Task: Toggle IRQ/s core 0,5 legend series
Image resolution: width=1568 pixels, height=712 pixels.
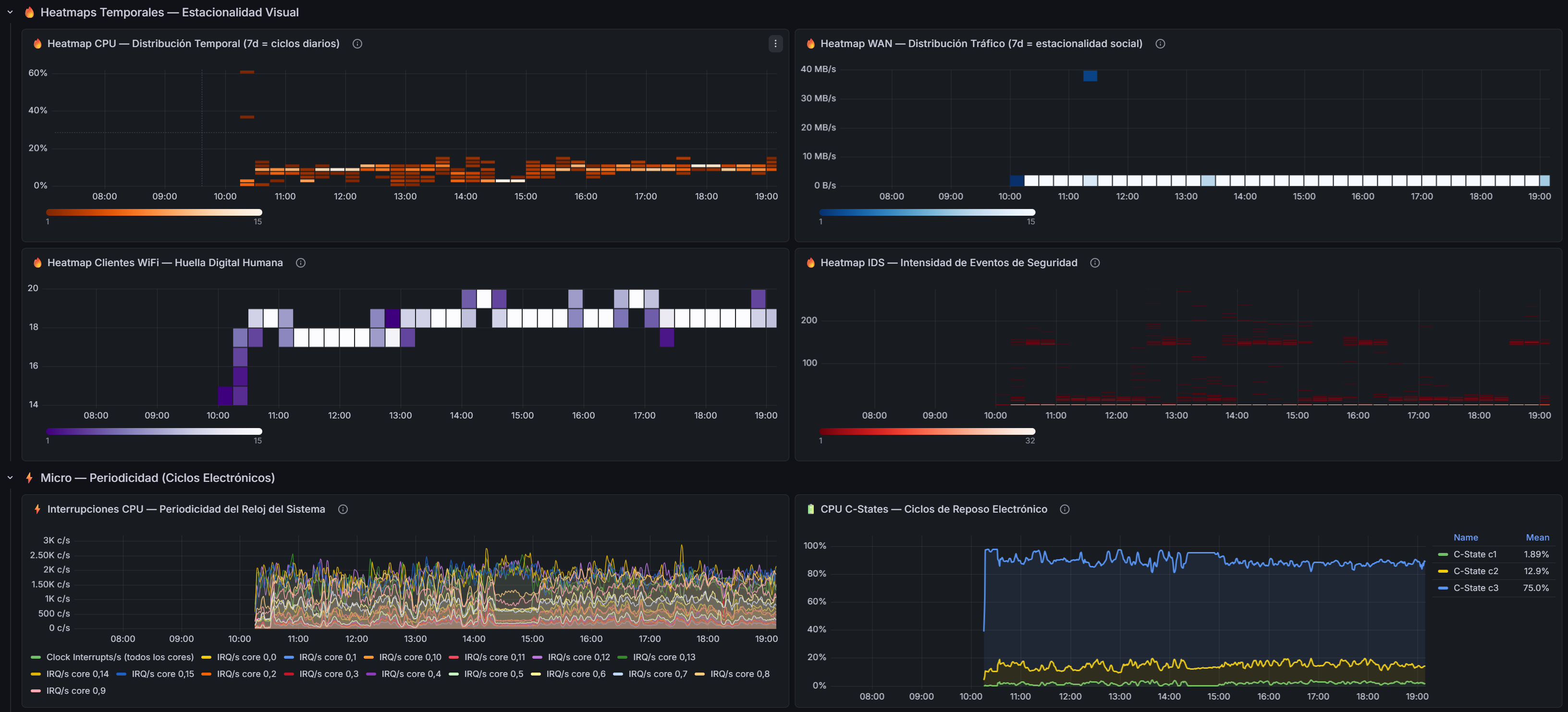Action: (x=494, y=674)
